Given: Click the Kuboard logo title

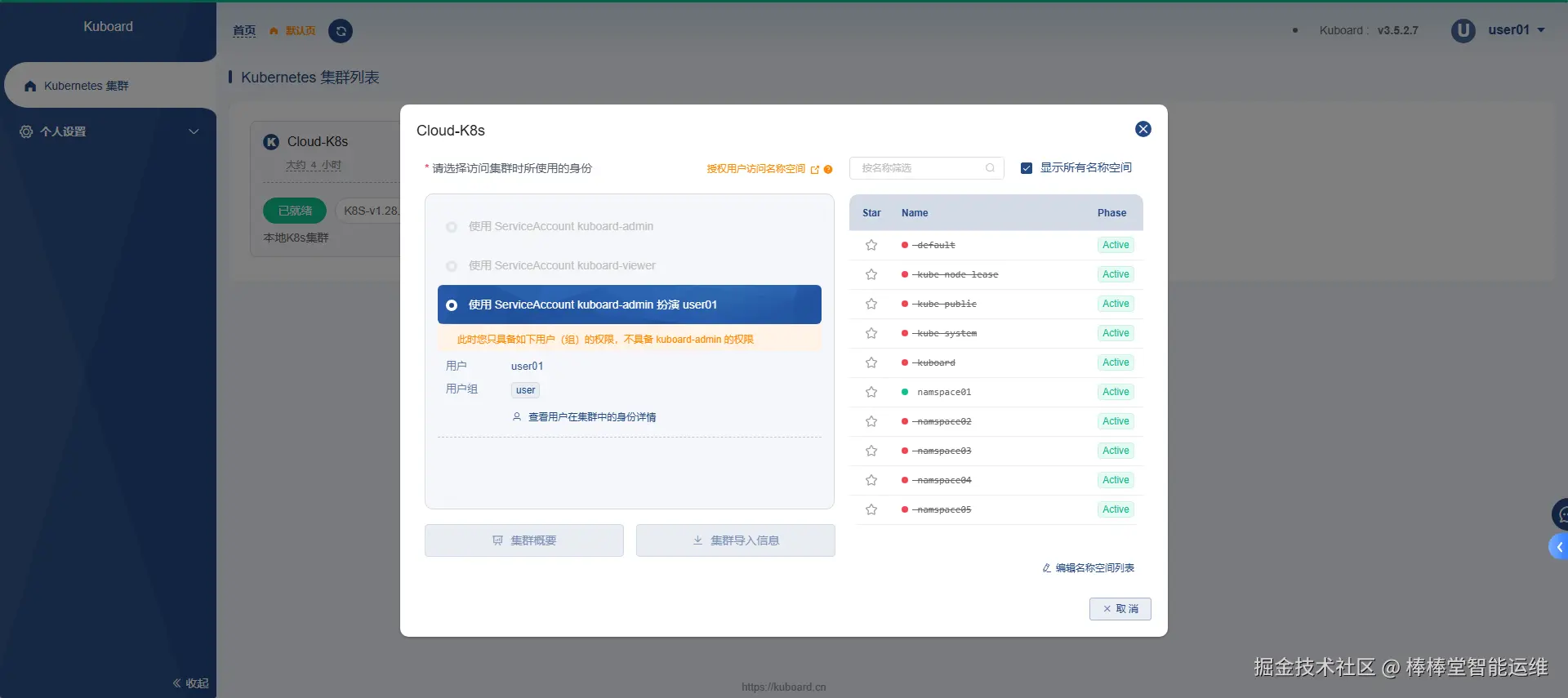Looking at the screenshot, I should pyautogui.click(x=108, y=27).
